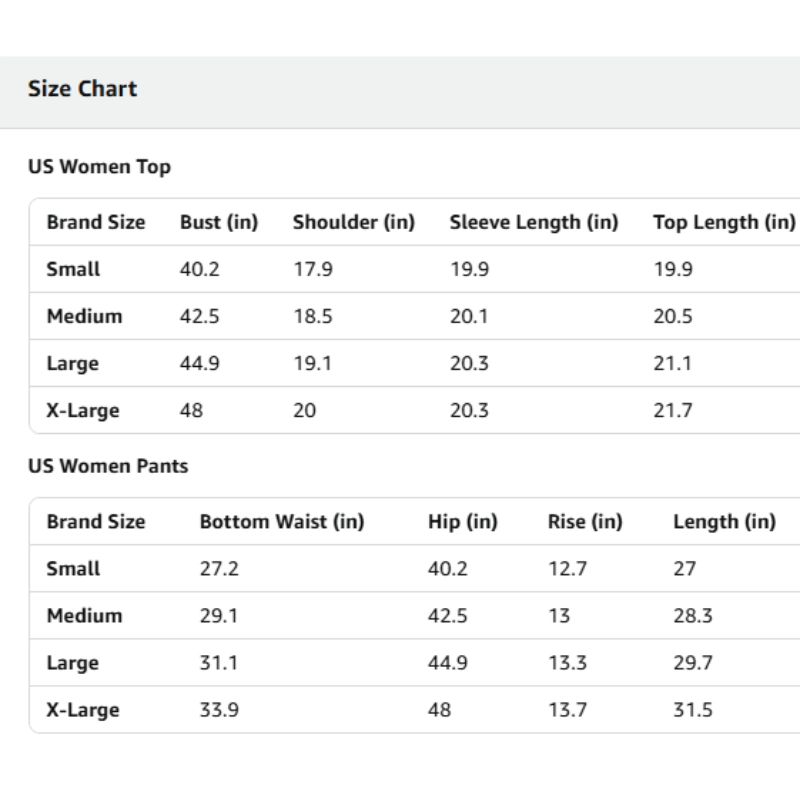Select the US Women Top table title

point(99,167)
